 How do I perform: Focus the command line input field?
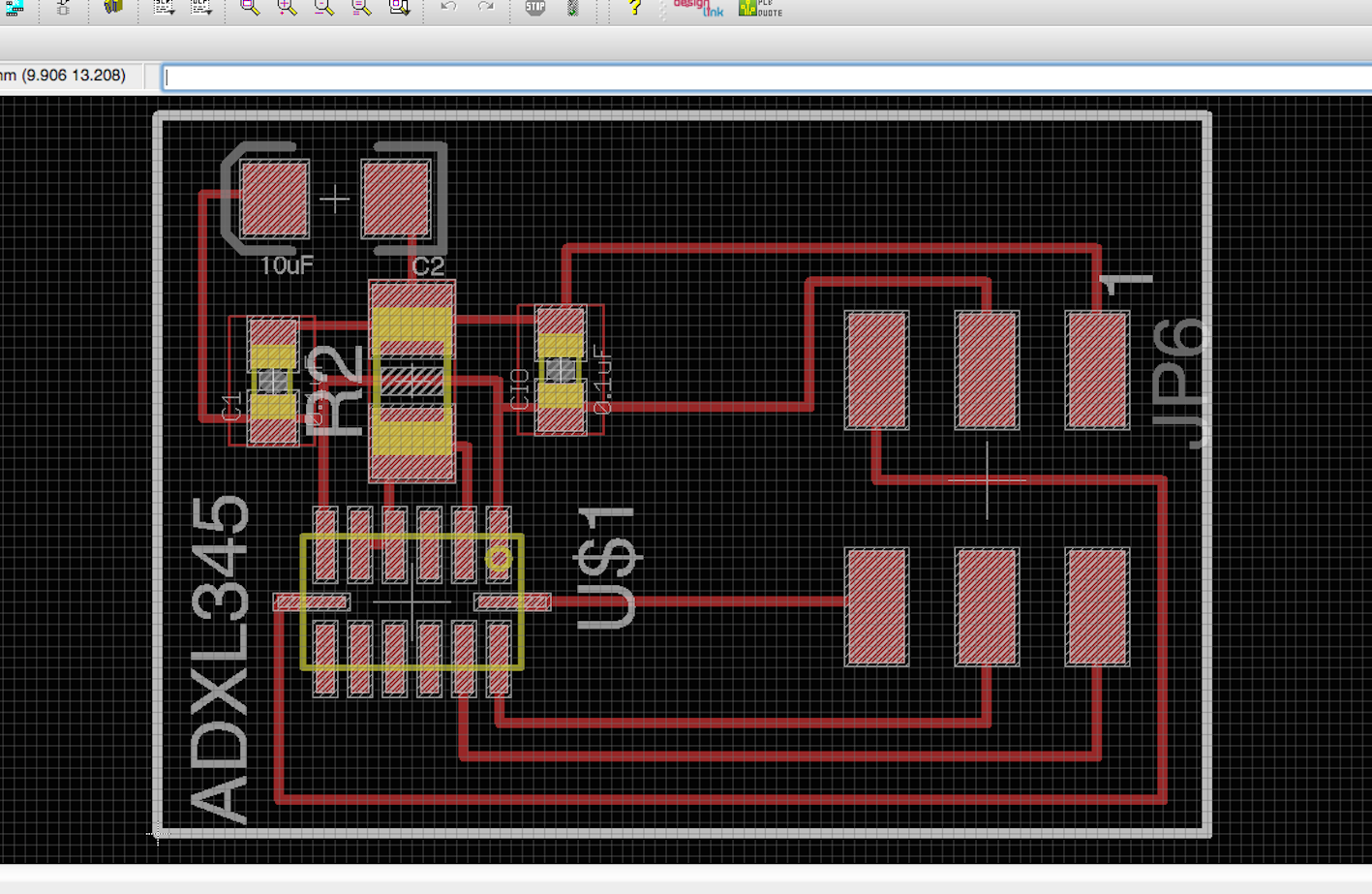[766, 77]
